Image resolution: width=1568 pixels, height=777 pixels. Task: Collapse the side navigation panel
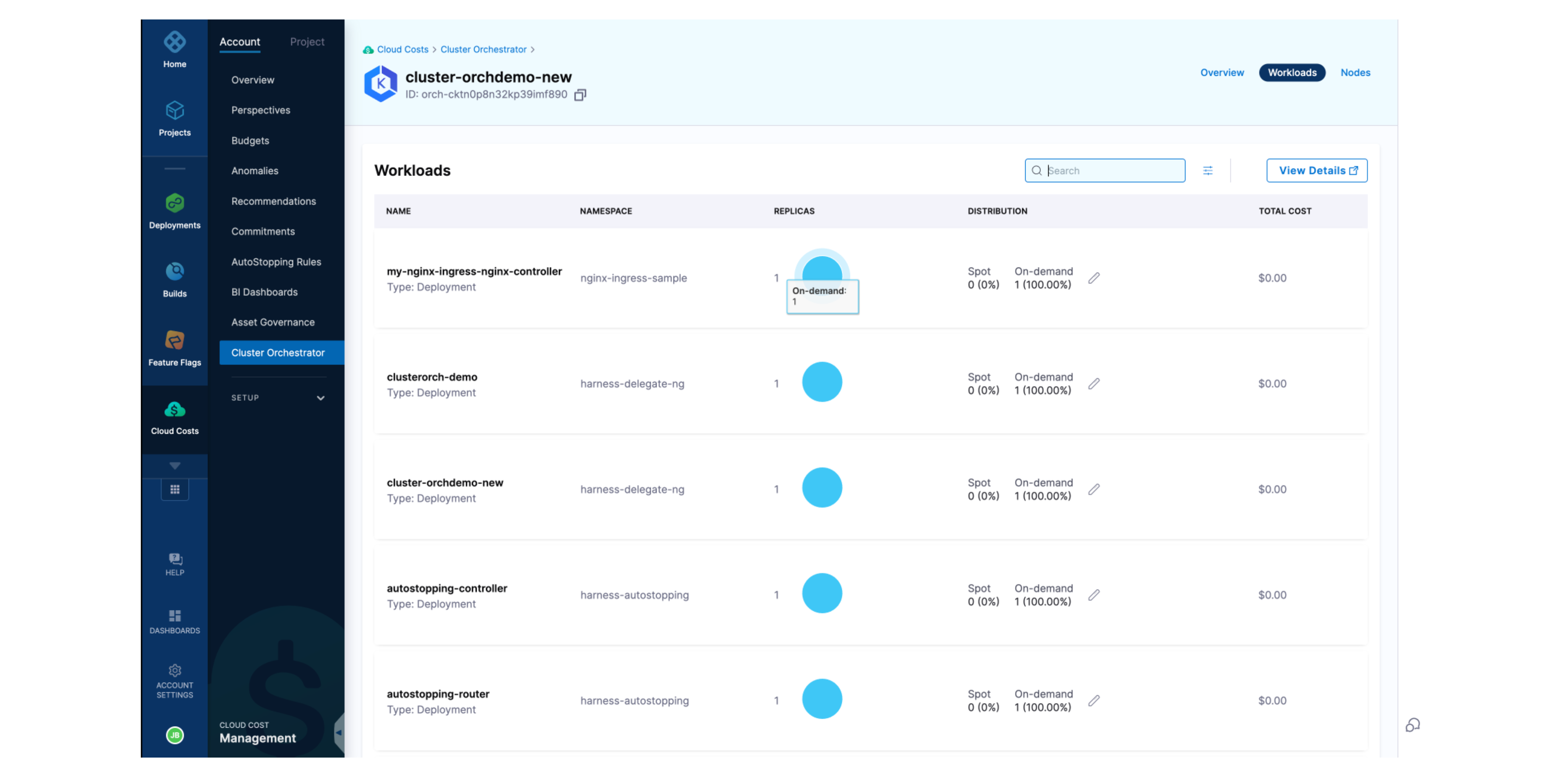pyautogui.click(x=339, y=732)
